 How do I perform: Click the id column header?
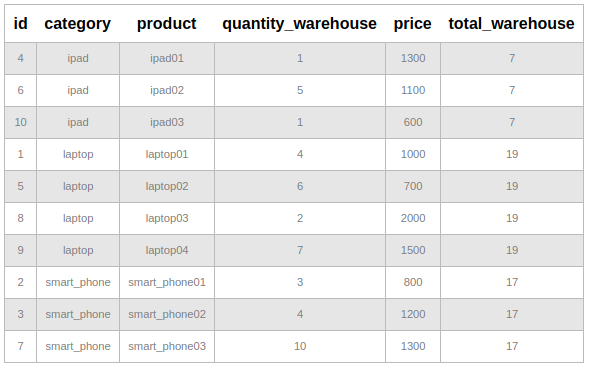pos(21,24)
